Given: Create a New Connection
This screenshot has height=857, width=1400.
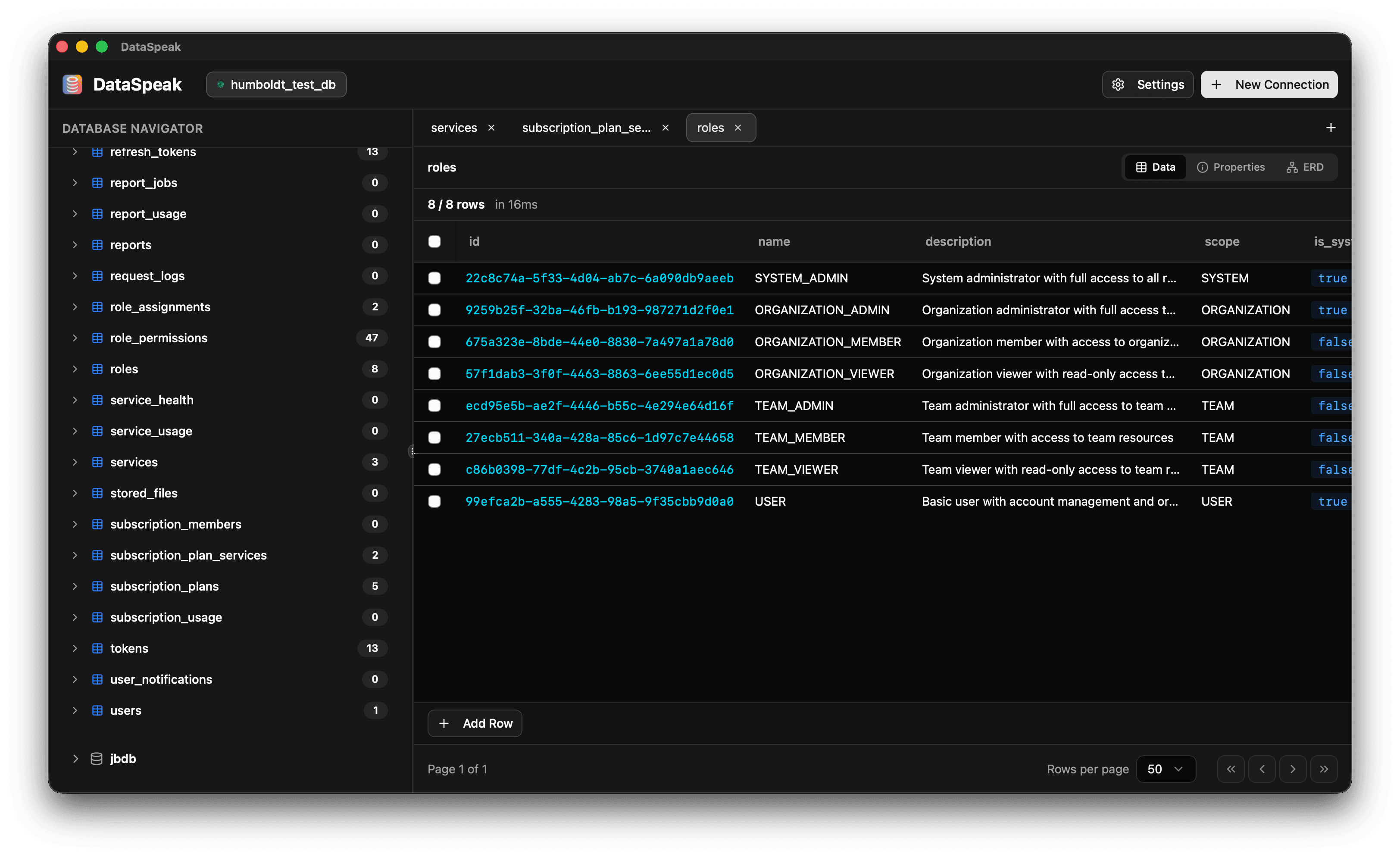Looking at the screenshot, I should click(1269, 84).
